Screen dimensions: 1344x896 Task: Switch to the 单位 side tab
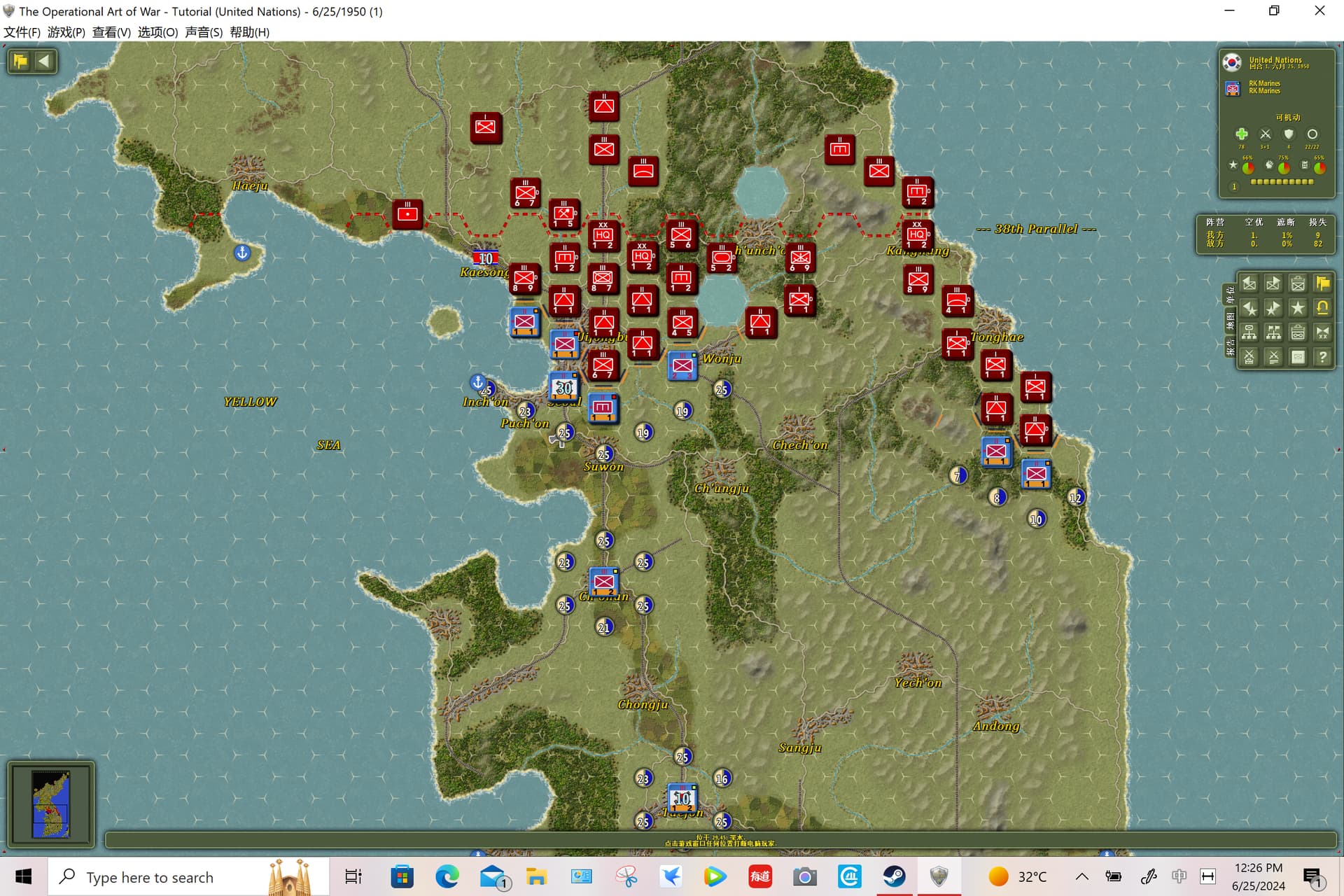1230,295
